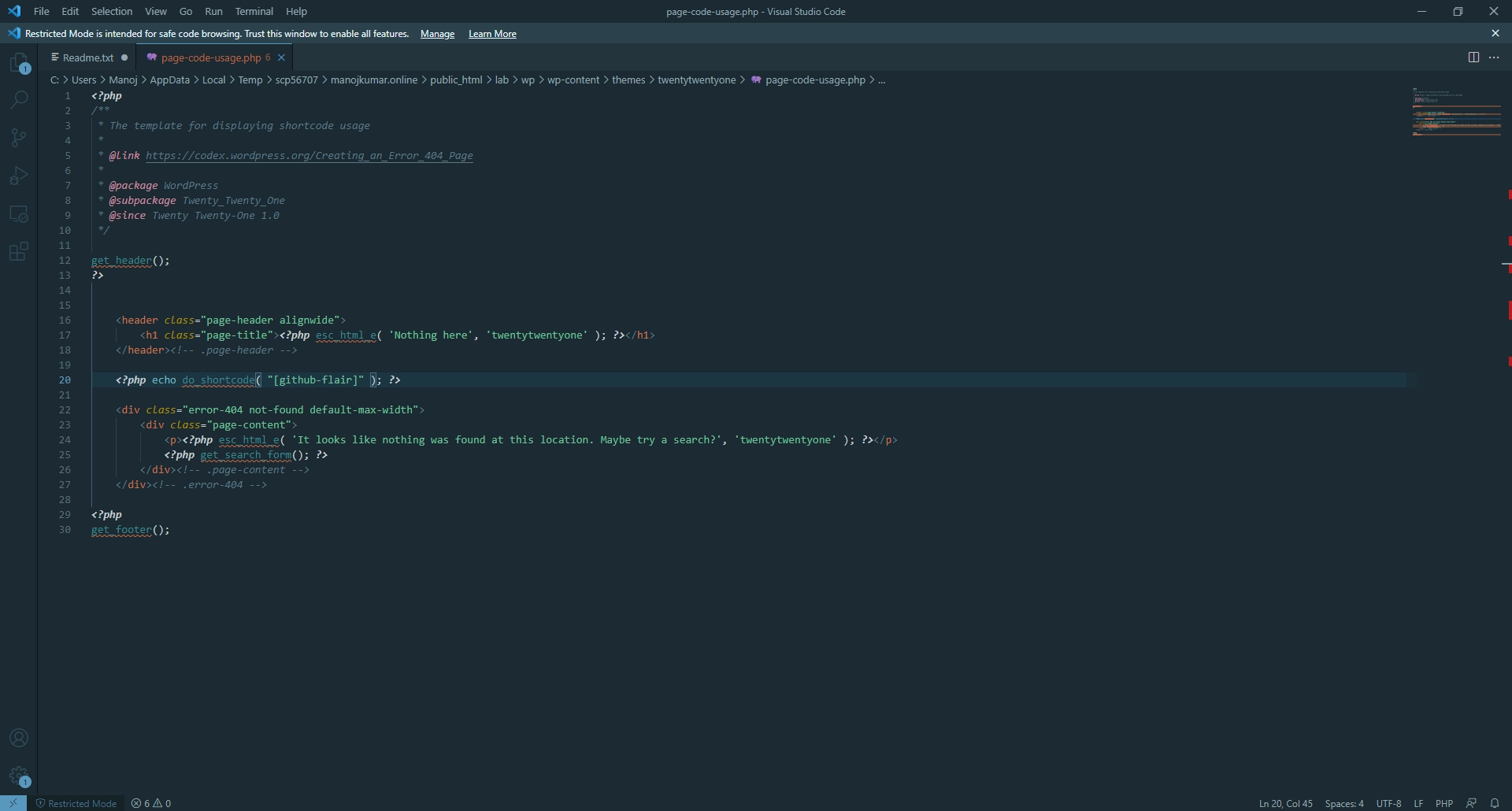1512x811 pixels.
Task: Expand the twentytwentyone breadcrumb folder
Action: (696, 80)
